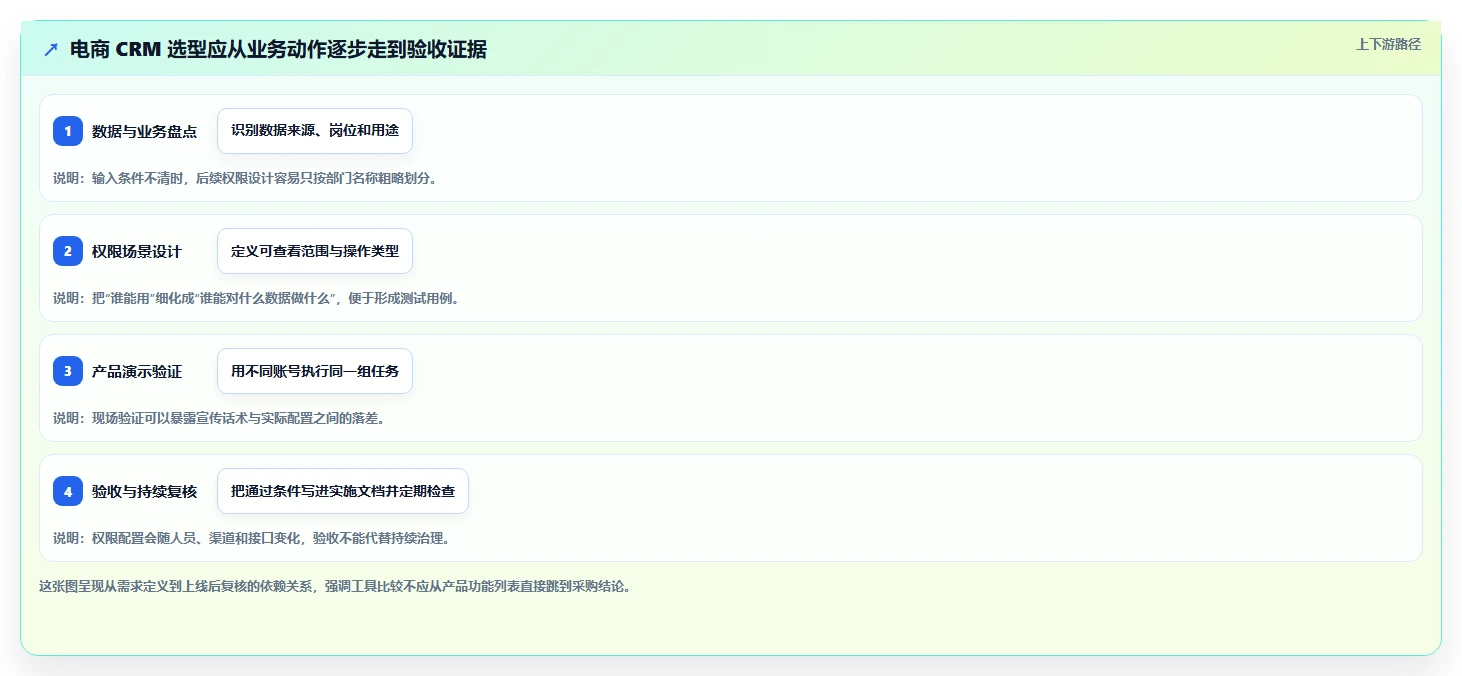The width and height of the screenshot is (1462, 676).
Task: Click the step 2 number badge
Action: coord(68,251)
